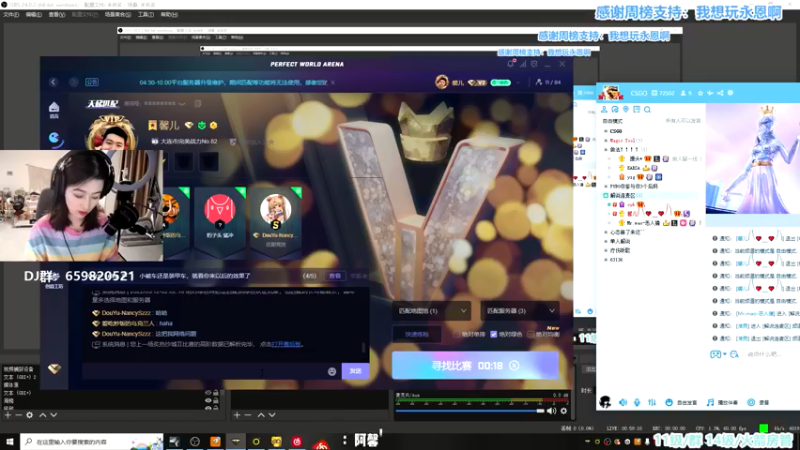The width and height of the screenshot is (800, 450).
Task: Mute the mic/Aux speaker icon in OBS mixer
Action: (552, 411)
